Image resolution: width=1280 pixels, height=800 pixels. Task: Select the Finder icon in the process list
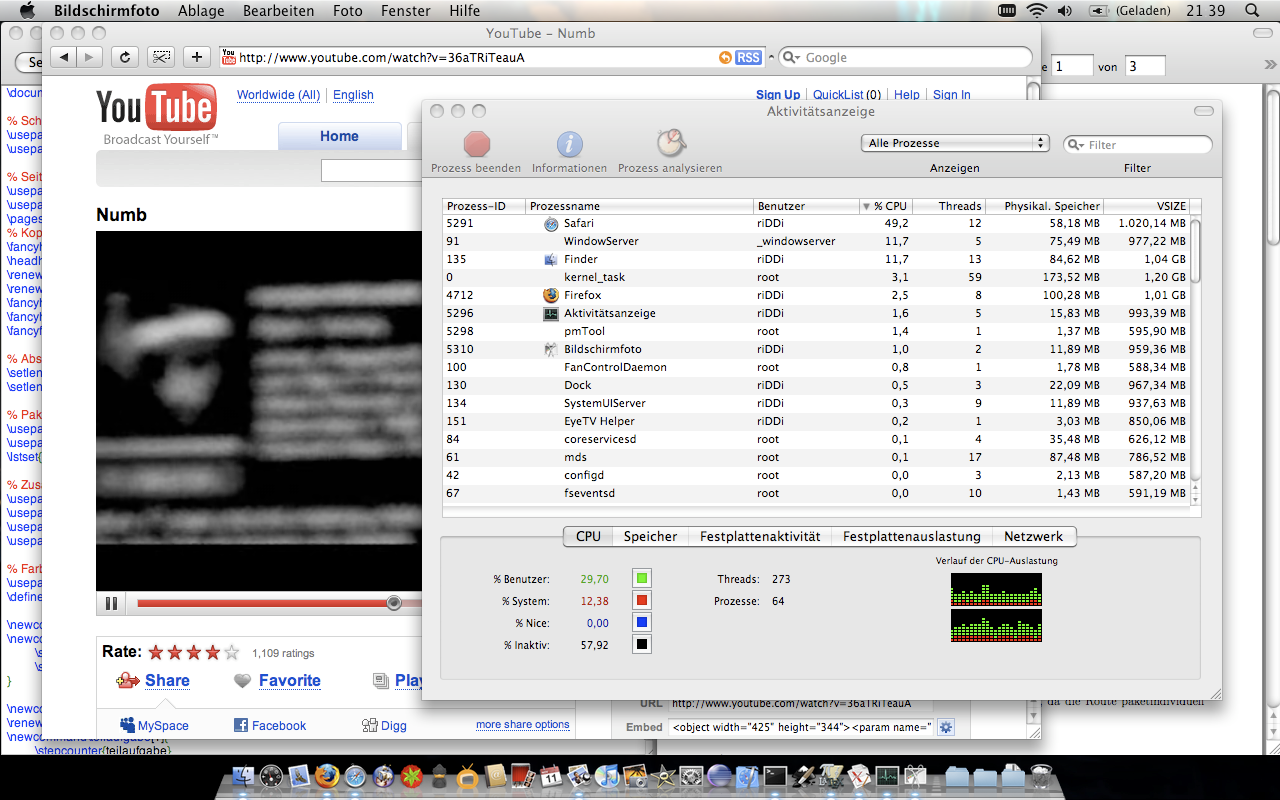(x=550, y=259)
